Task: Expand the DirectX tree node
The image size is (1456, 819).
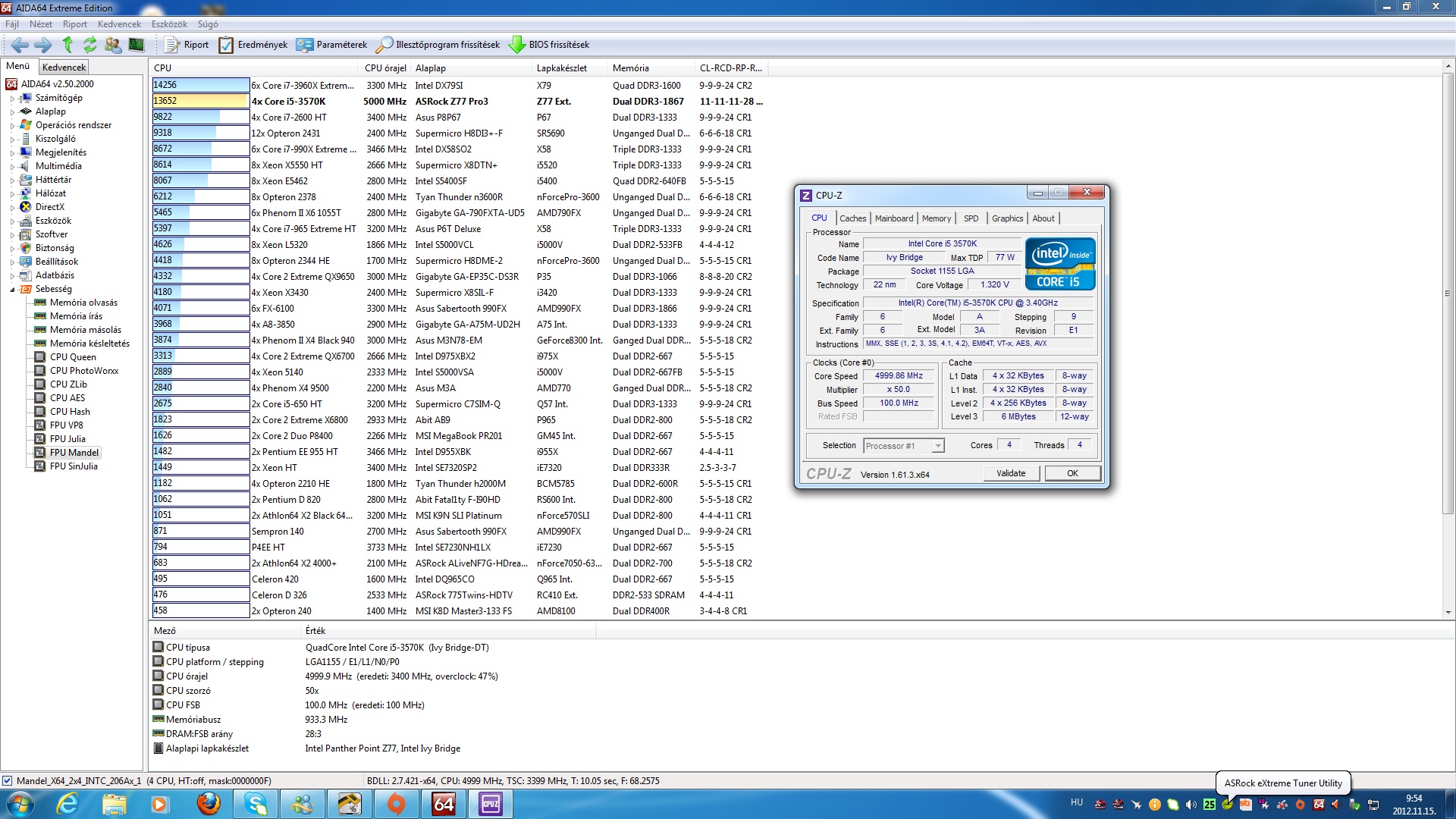Action: [x=12, y=208]
